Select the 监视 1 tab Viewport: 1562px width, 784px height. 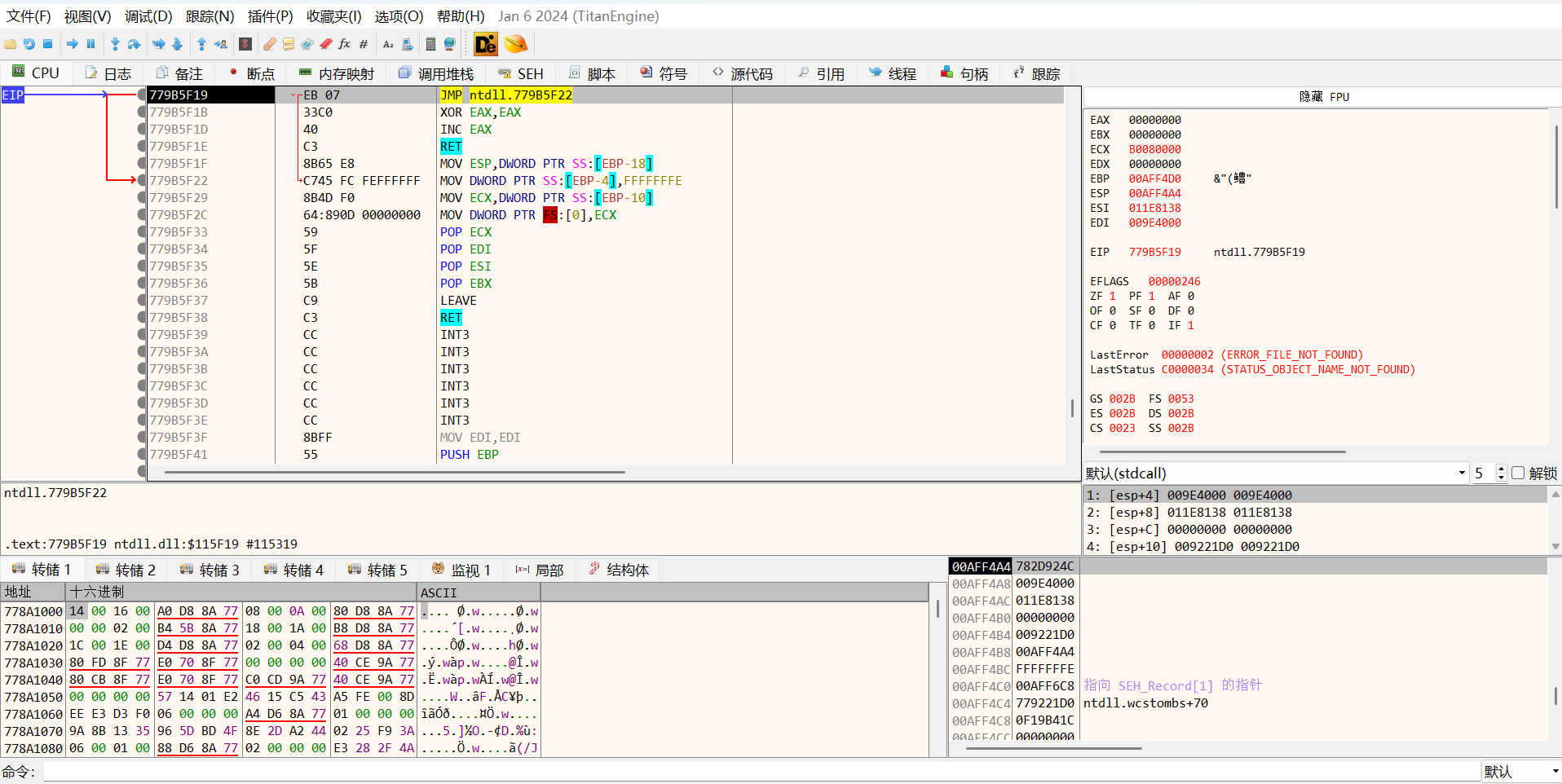point(461,570)
